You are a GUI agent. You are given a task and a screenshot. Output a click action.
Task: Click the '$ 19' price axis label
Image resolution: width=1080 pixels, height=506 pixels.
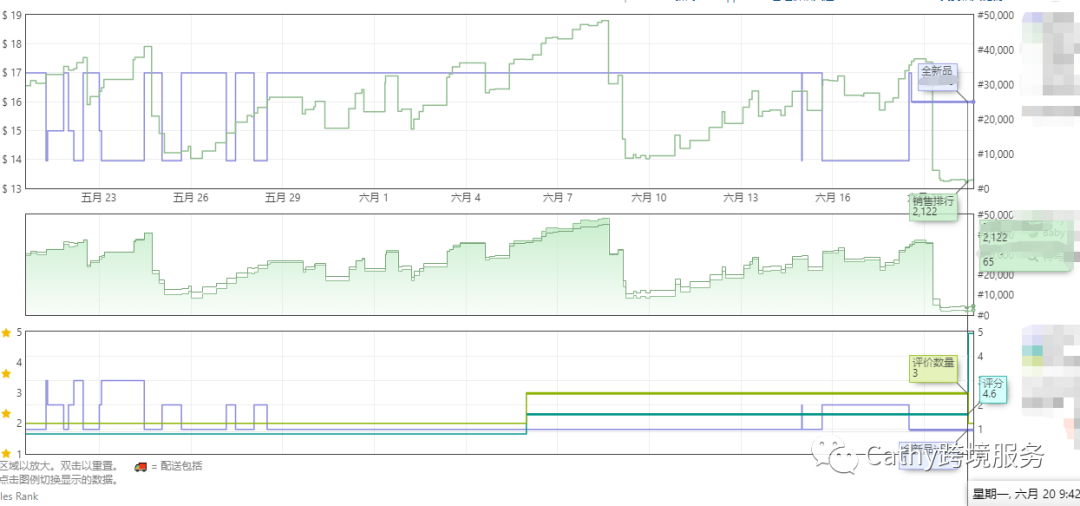[x=13, y=15]
